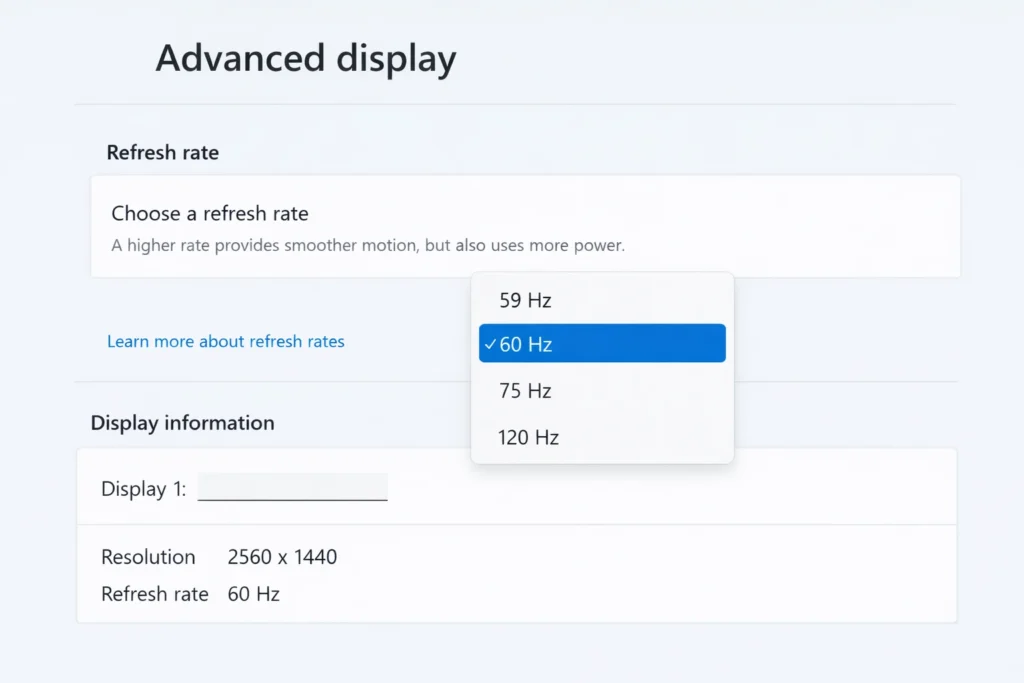Click inside the open refresh rate flyout
1024x683 pixels.
[601, 368]
